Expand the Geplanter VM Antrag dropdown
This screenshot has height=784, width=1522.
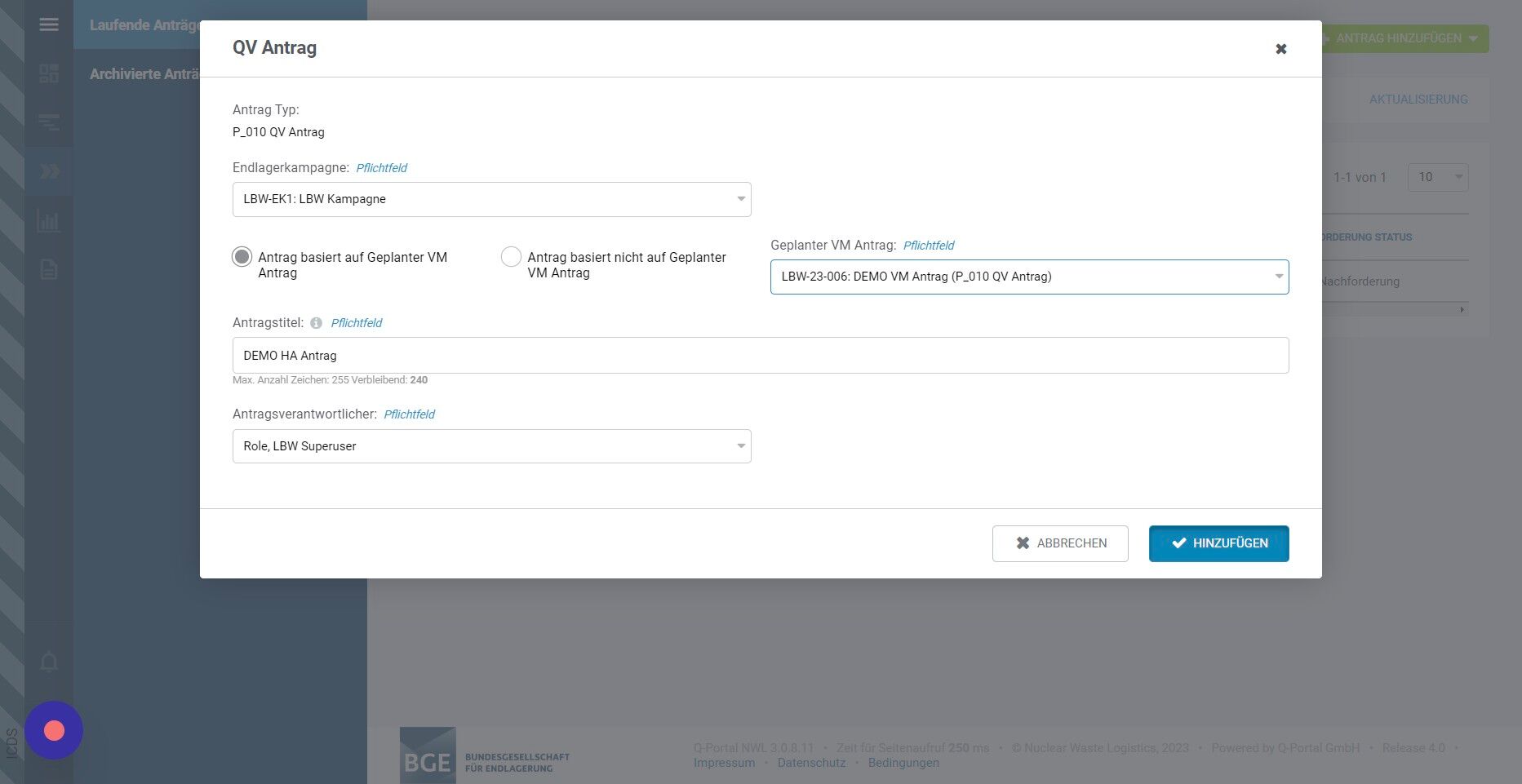coord(1029,277)
